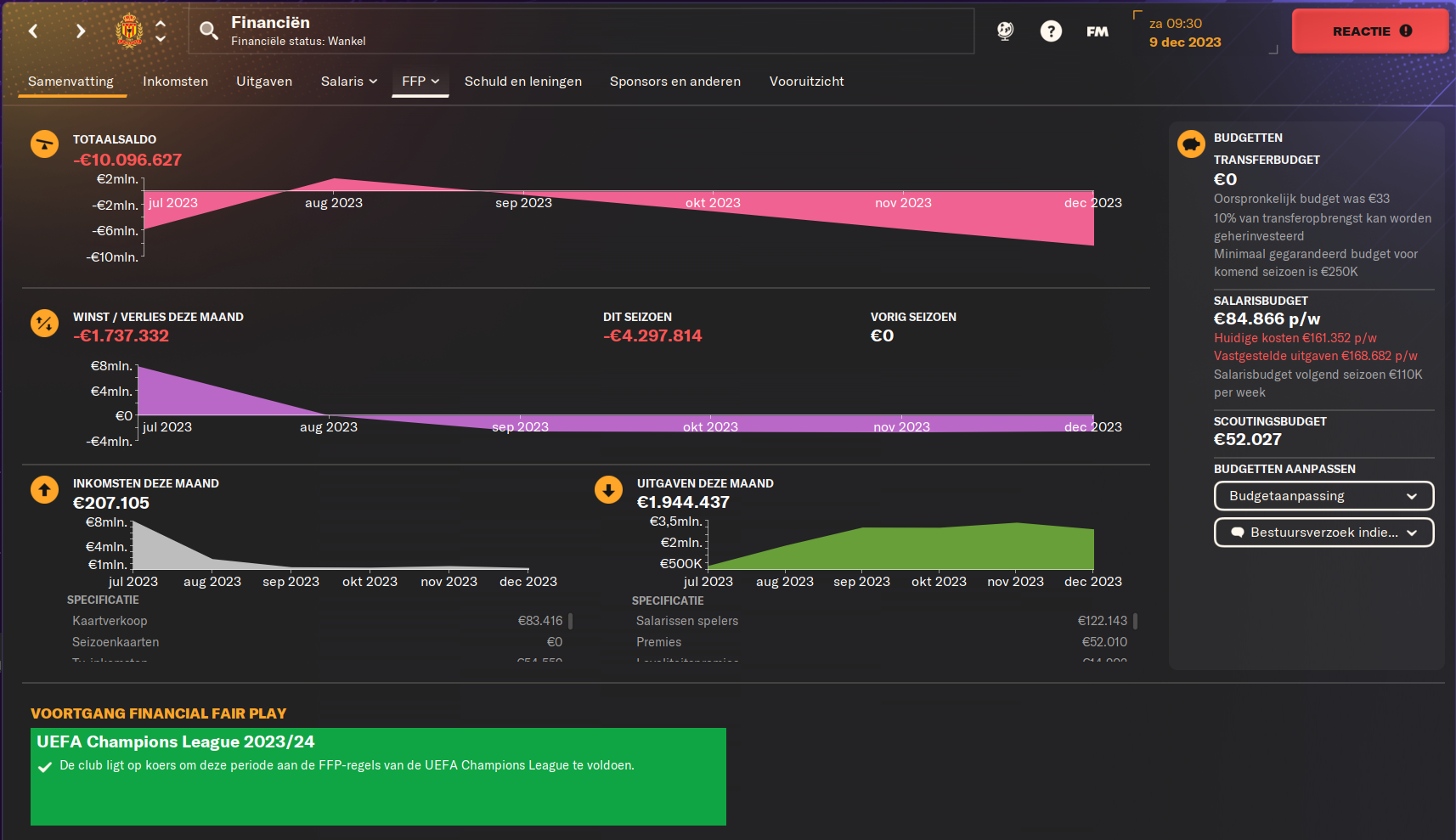
Task: Click Huidige kosten €161.352 p/w text
Action: click(1295, 338)
